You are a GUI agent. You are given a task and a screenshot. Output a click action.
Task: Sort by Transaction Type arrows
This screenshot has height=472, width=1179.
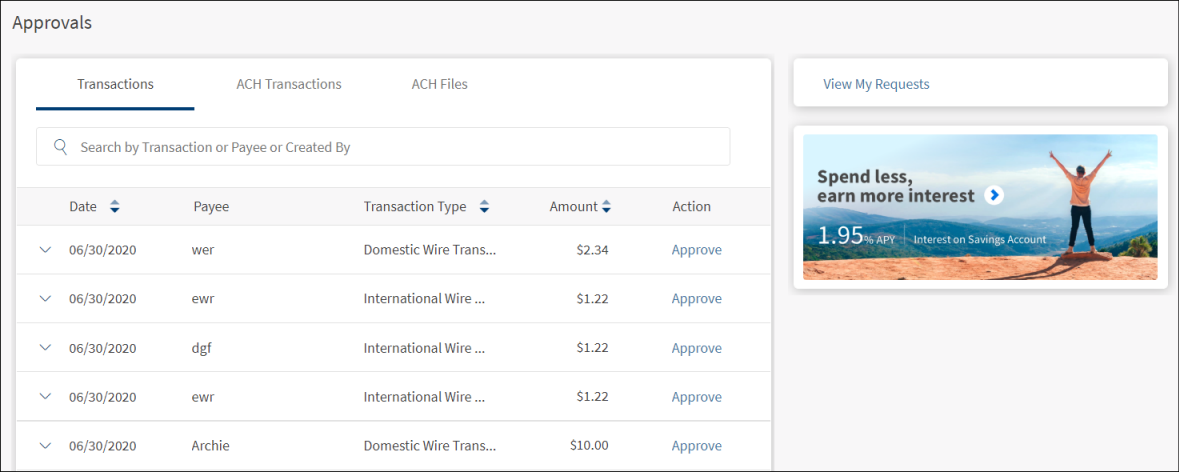coord(484,207)
